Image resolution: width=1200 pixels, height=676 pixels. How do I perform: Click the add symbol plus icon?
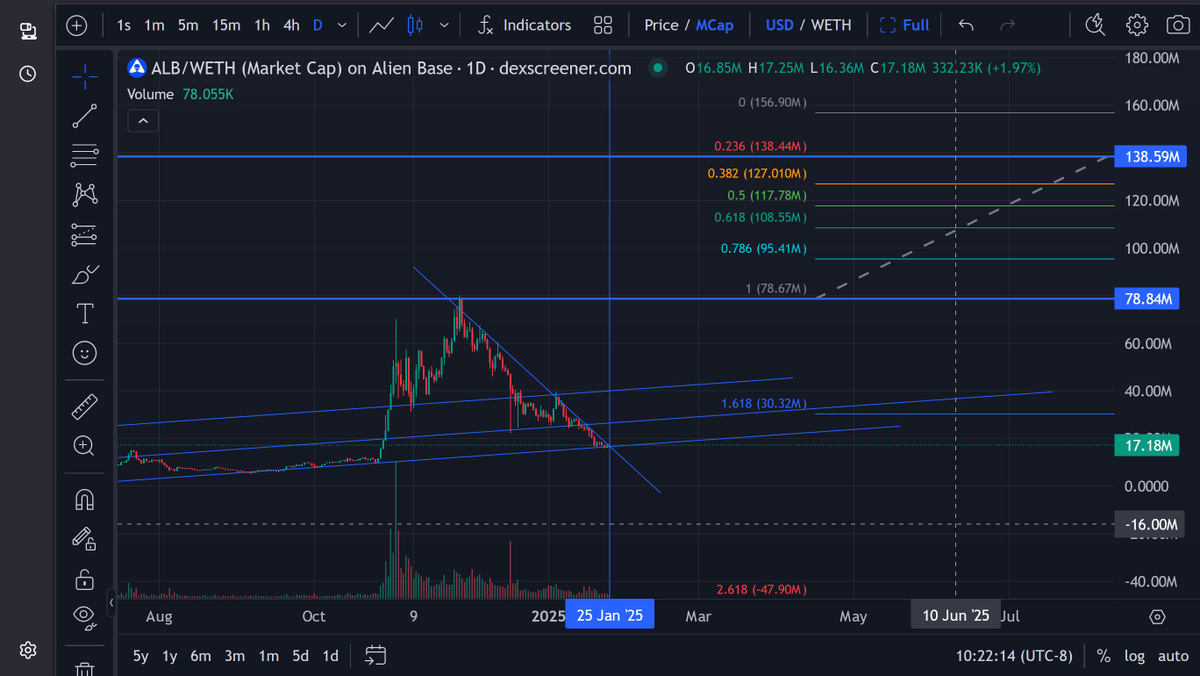coord(77,25)
